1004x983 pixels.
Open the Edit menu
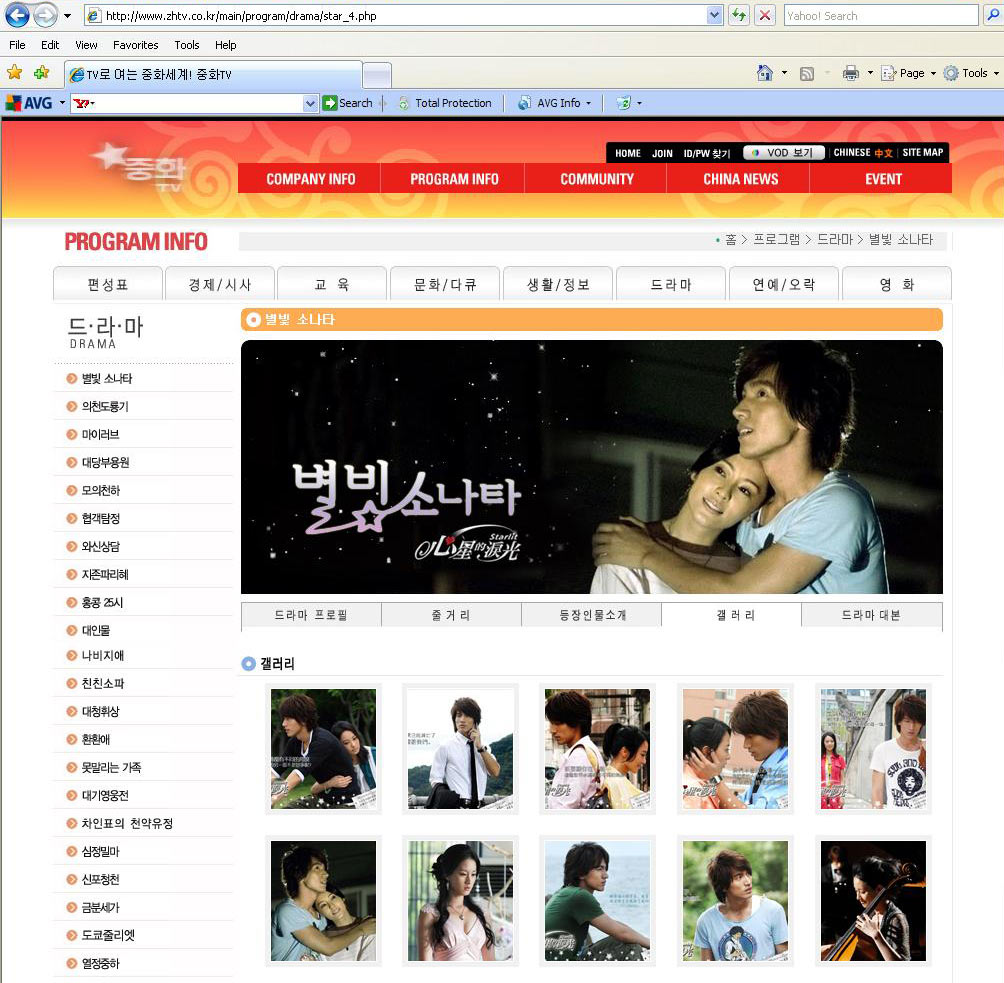50,45
